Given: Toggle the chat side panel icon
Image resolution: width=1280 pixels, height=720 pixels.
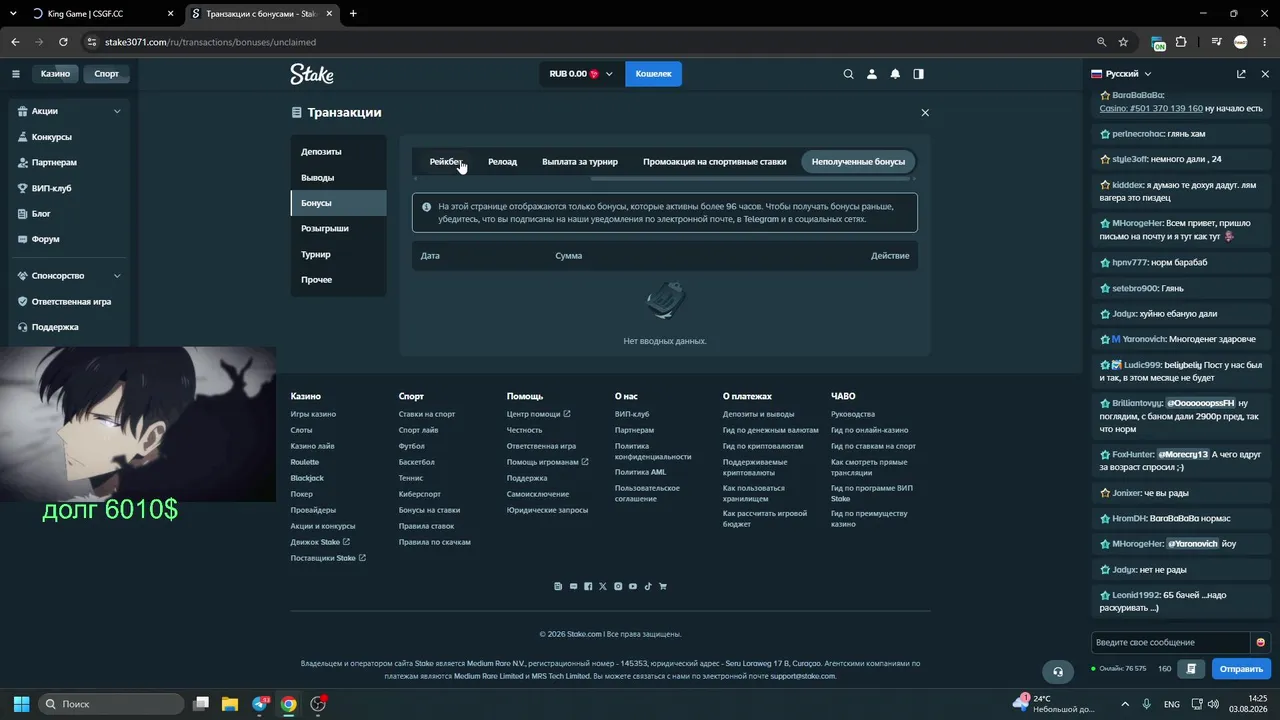Looking at the screenshot, I should point(918,74).
